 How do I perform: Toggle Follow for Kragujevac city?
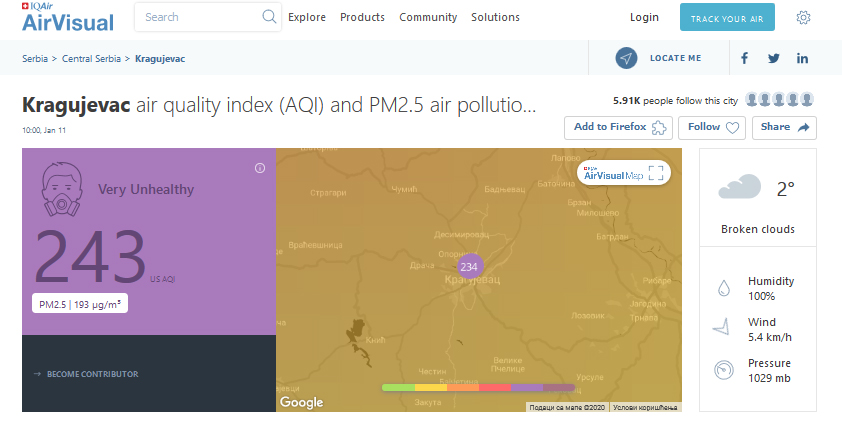[x=711, y=127]
